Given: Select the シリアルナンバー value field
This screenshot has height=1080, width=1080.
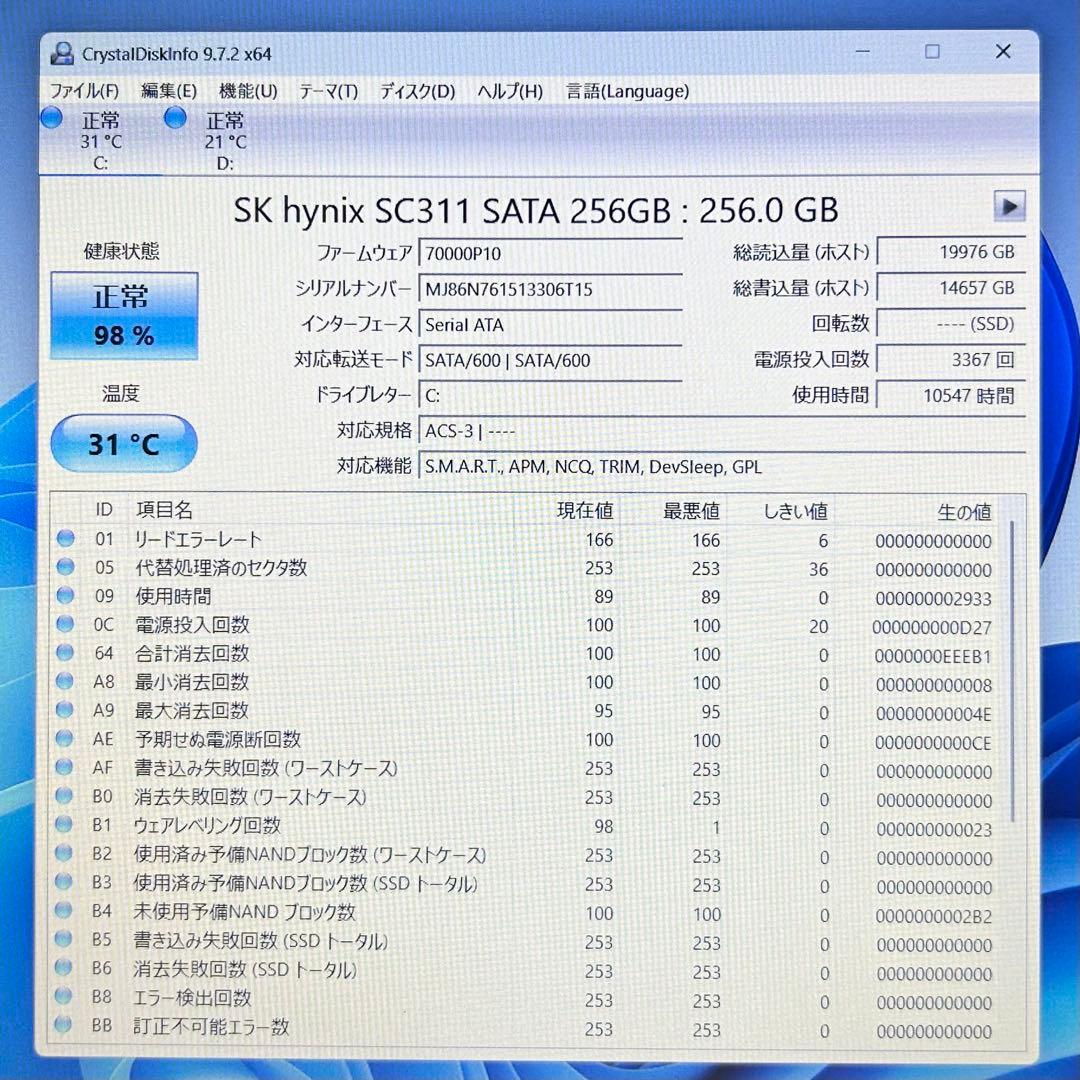Looking at the screenshot, I should click(550, 289).
